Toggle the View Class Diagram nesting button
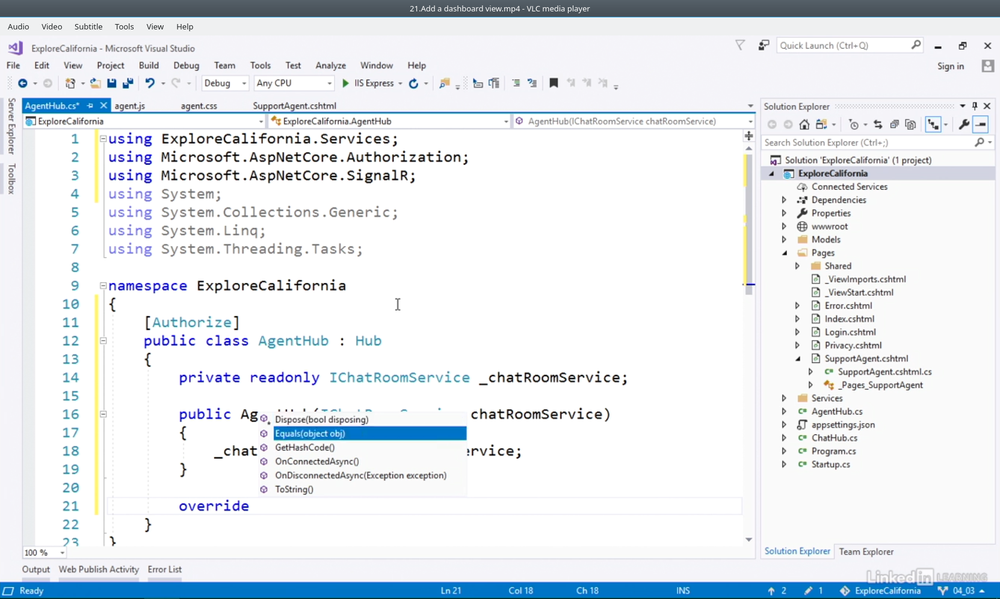 (x=933, y=125)
